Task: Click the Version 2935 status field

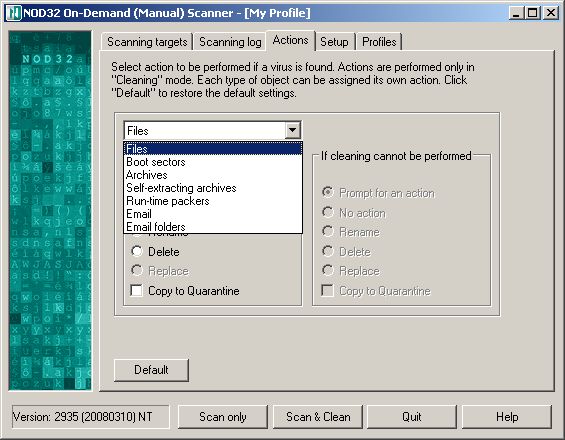Action: tap(90, 417)
